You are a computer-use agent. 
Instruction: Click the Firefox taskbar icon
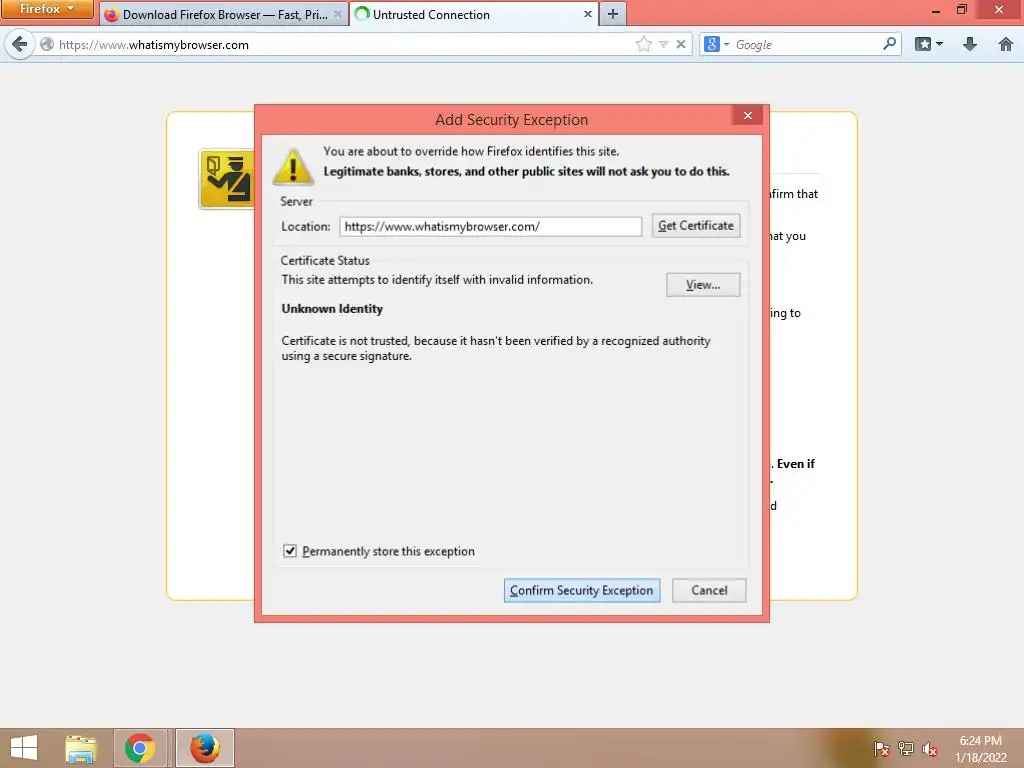pyautogui.click(x=204, y=748)
